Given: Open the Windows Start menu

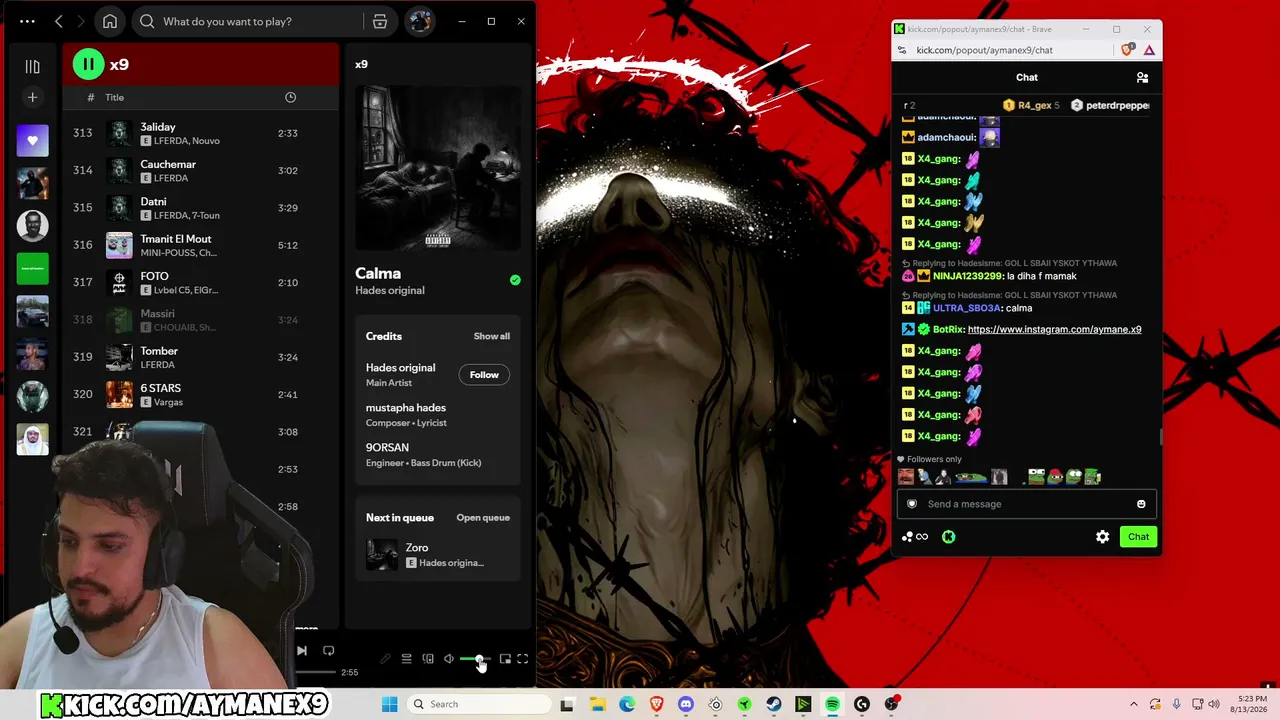Looking at the screenshot, I should (x=390, y=704).
